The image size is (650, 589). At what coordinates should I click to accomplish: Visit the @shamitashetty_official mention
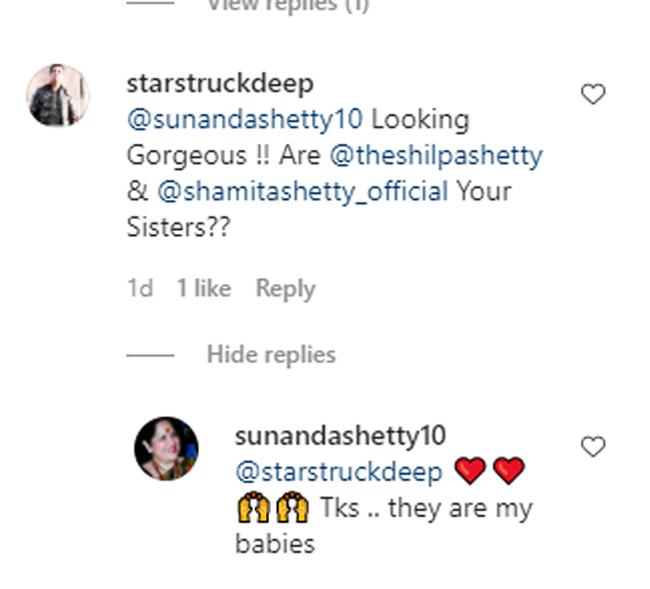point(303,191)
